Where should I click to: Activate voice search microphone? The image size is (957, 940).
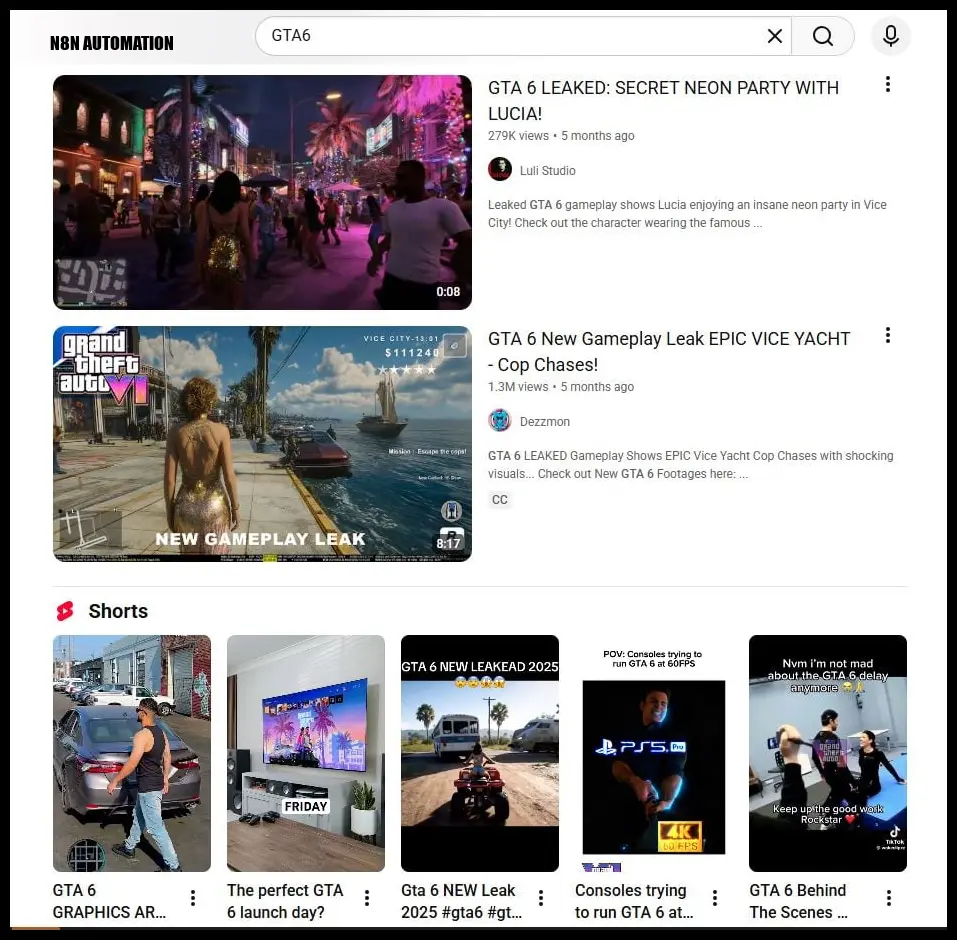(890, 36)
